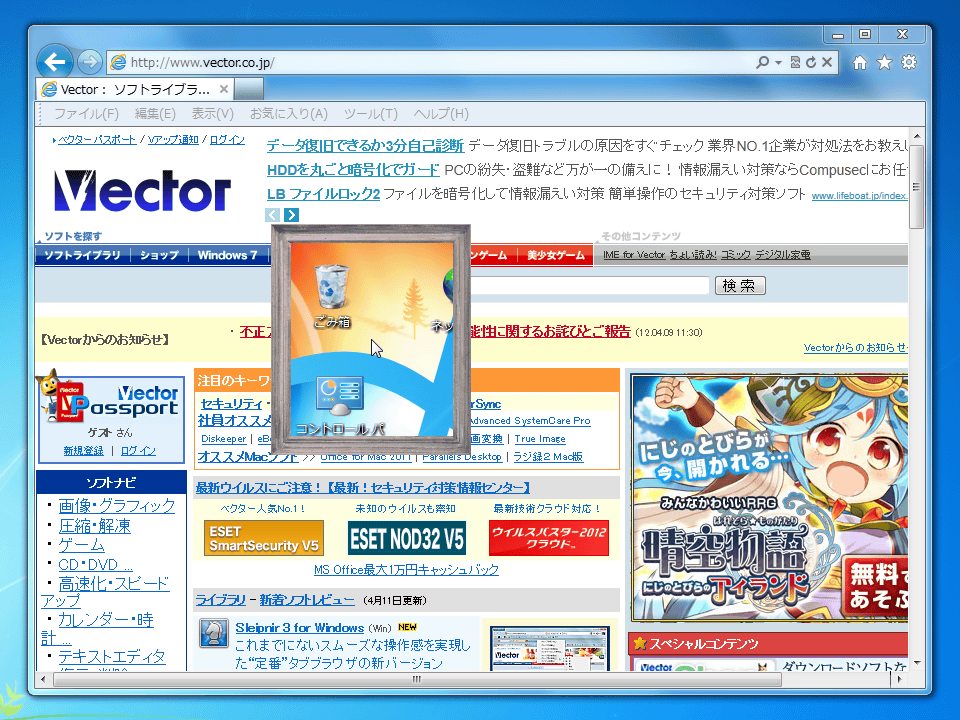Show next ad with right arrow
Screen dimensions: 960x720
[x=291, y=215]
